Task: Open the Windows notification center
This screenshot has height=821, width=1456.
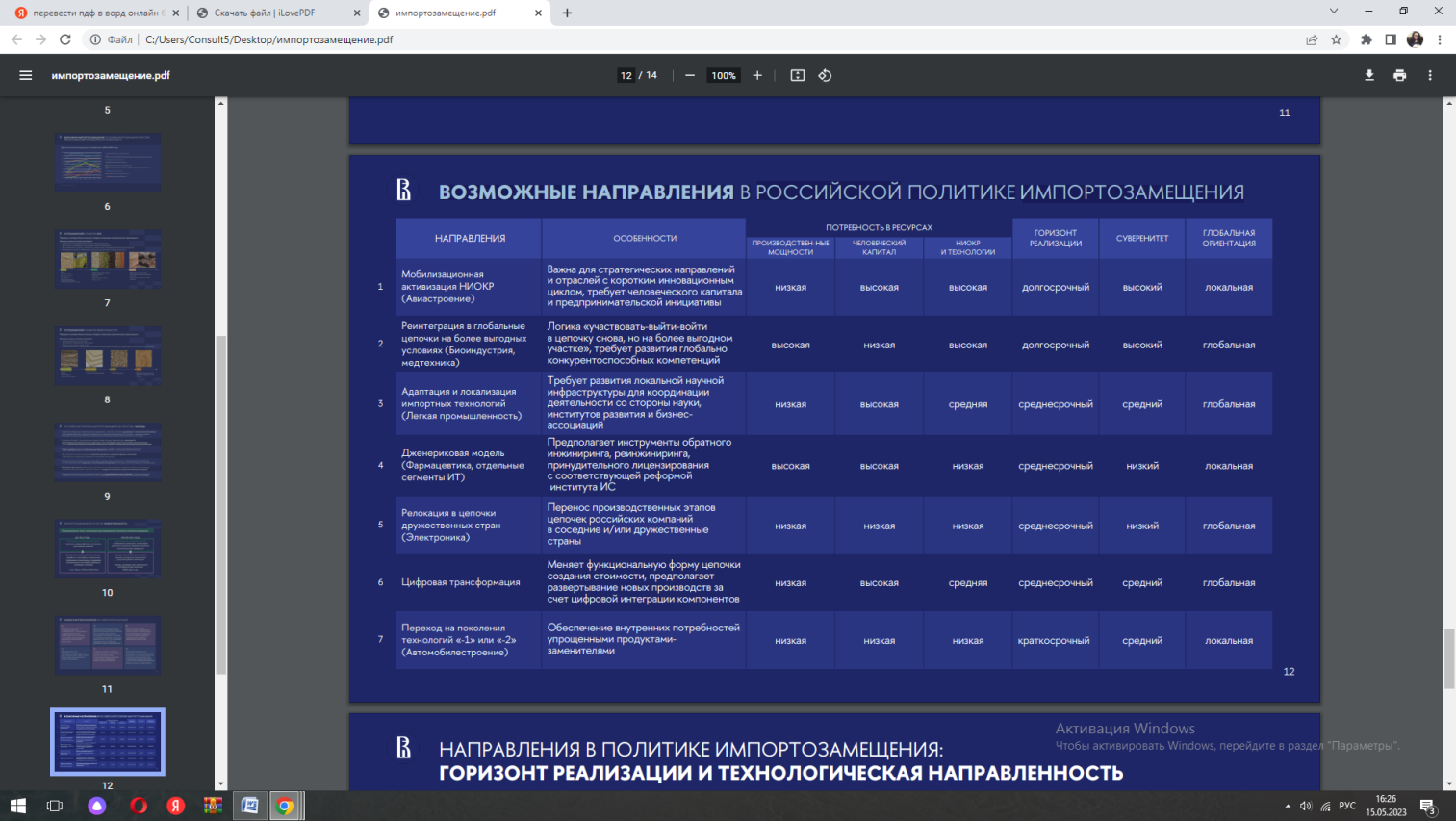Action: tap(1429, 807)
